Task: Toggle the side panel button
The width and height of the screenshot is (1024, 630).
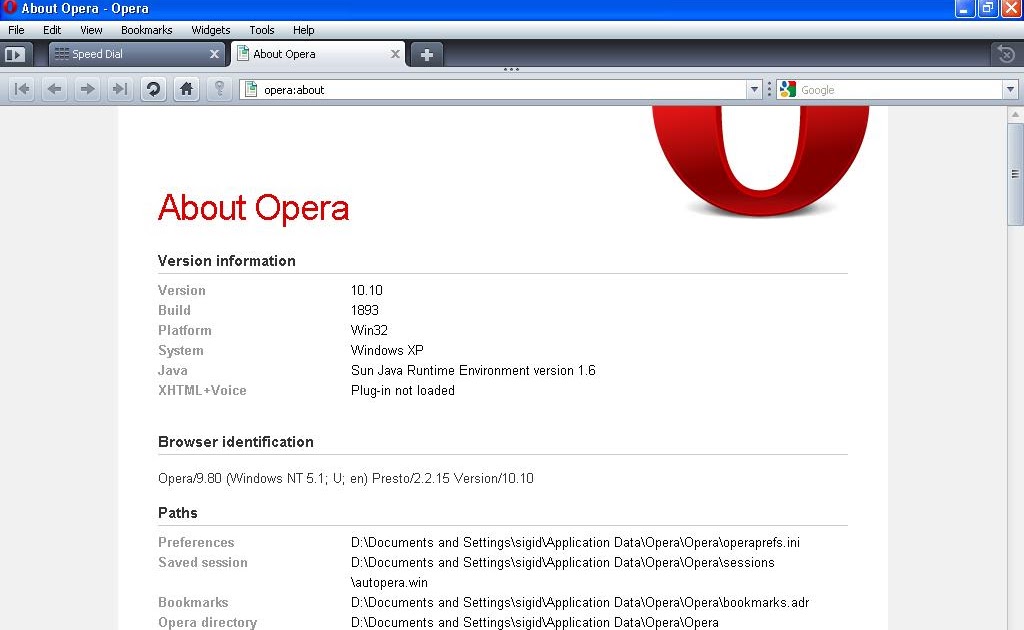Action: point(14,54)
